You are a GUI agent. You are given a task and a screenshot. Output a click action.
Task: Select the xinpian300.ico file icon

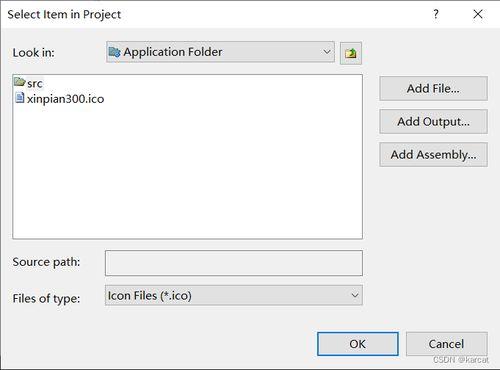click(20, 98)
